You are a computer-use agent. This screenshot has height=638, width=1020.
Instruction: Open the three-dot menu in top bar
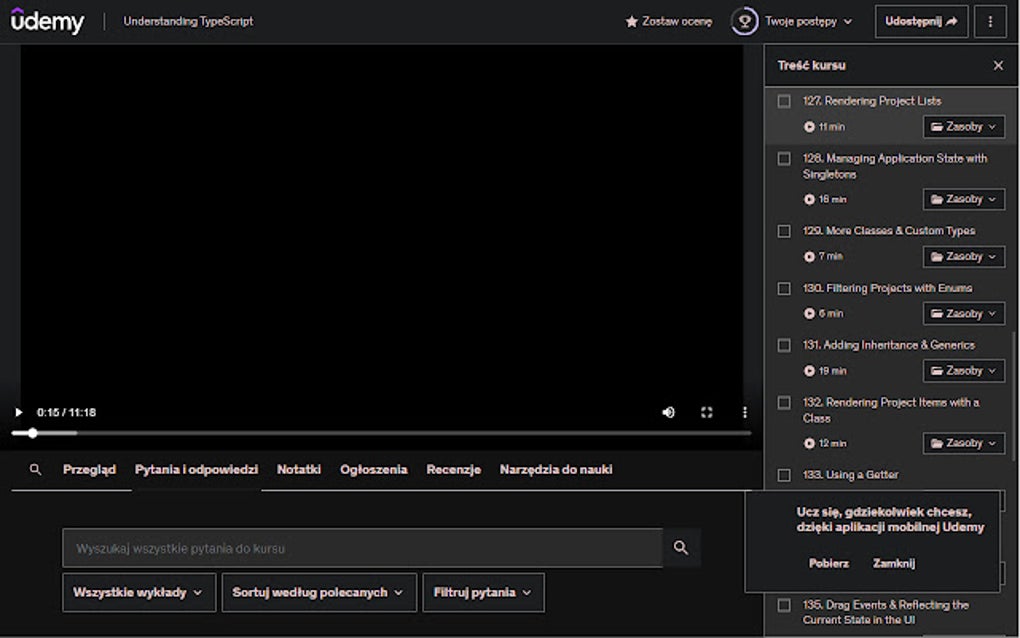coord(989,20)
